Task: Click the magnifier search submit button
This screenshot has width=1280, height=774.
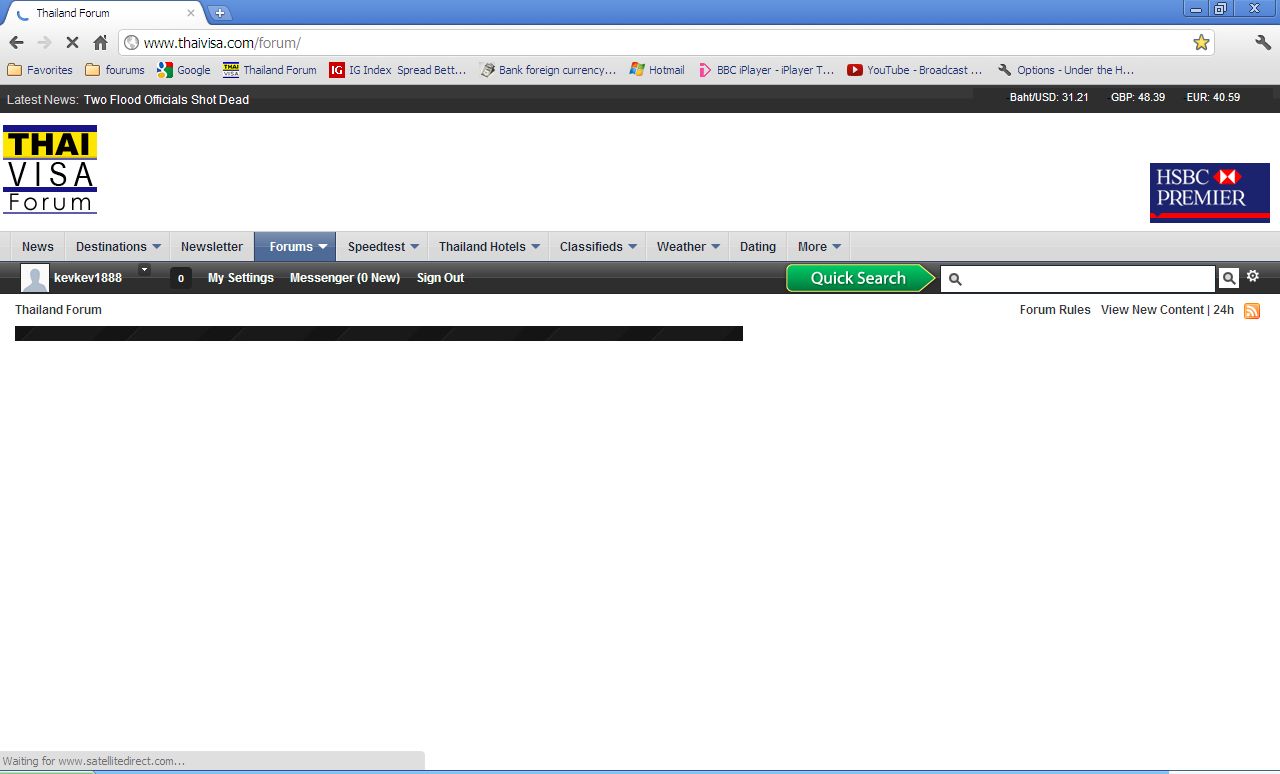Action: click(x=1228, y=278)
